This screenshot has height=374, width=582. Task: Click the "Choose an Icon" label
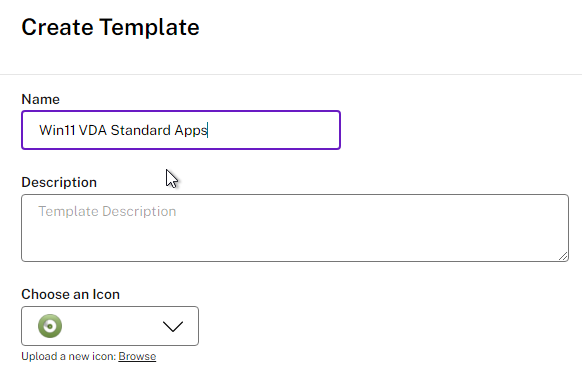71,295
